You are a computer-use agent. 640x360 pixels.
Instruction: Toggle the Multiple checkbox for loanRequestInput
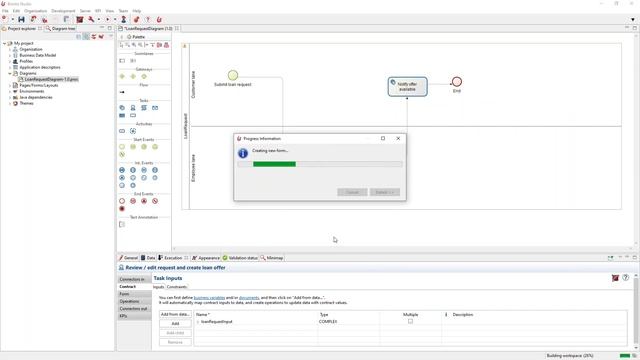(x=410, y=321)
